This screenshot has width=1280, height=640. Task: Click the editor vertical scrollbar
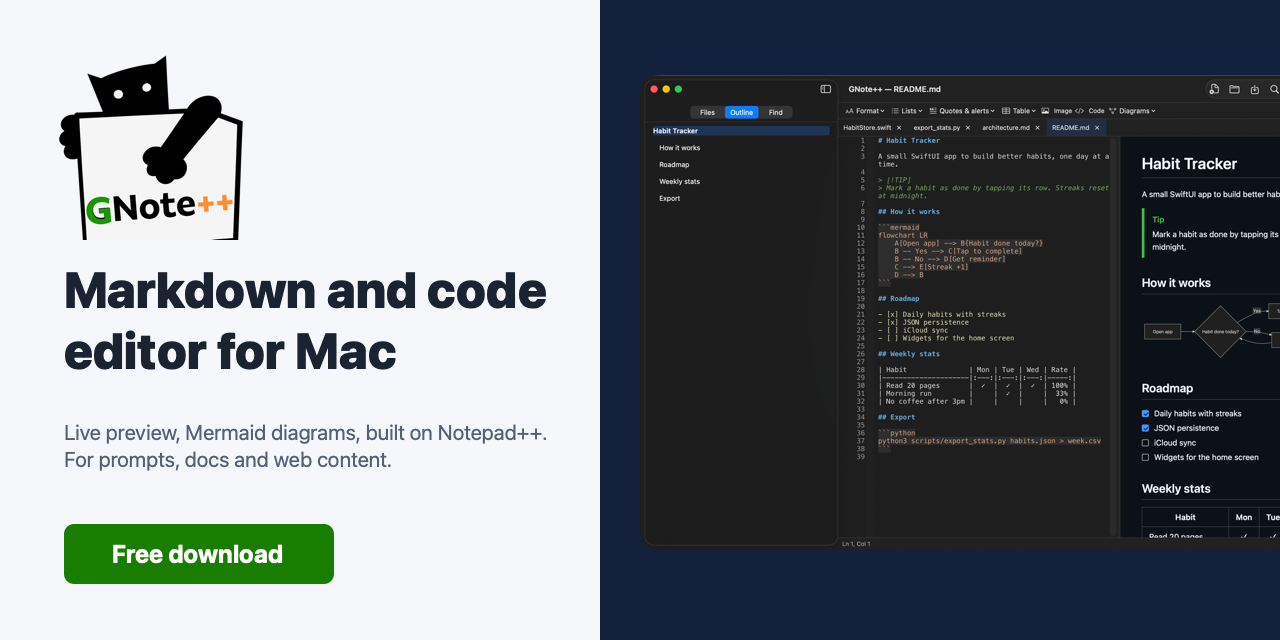pos(1114,335)
